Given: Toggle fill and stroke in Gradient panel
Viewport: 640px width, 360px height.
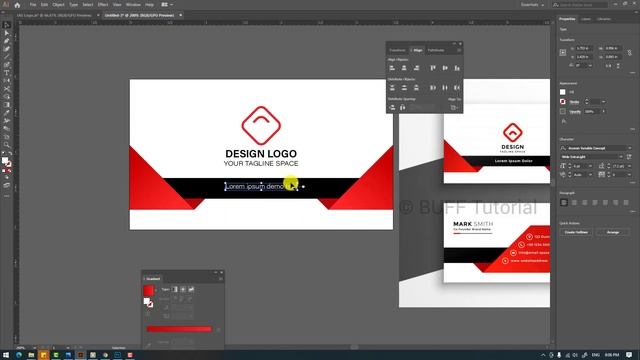Looking at the screenshot, I should [148, 302].
